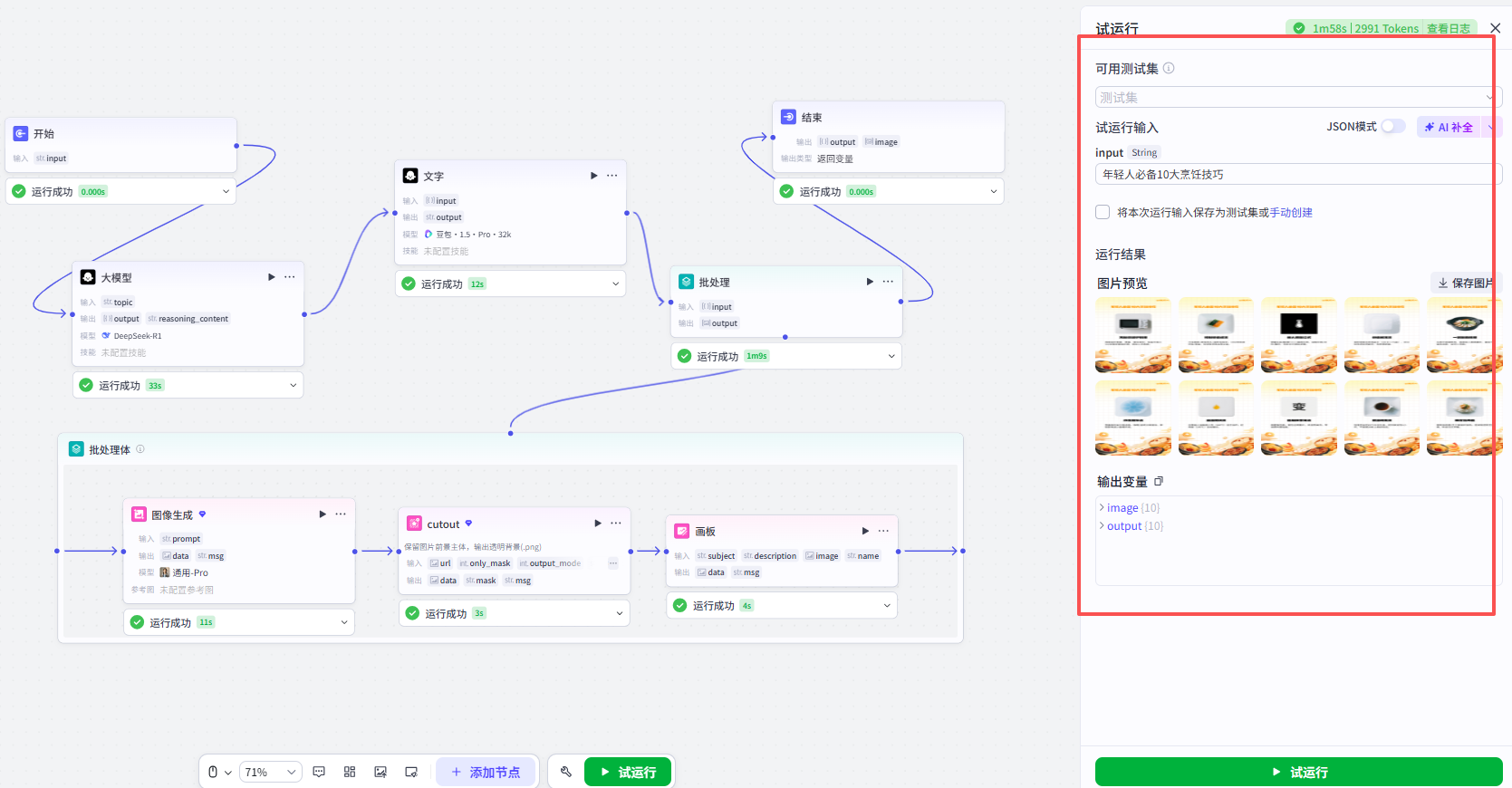1512x788 pixels.
Task: Run the 图像生成 node with play icon
Action: (x=323, y=514)
